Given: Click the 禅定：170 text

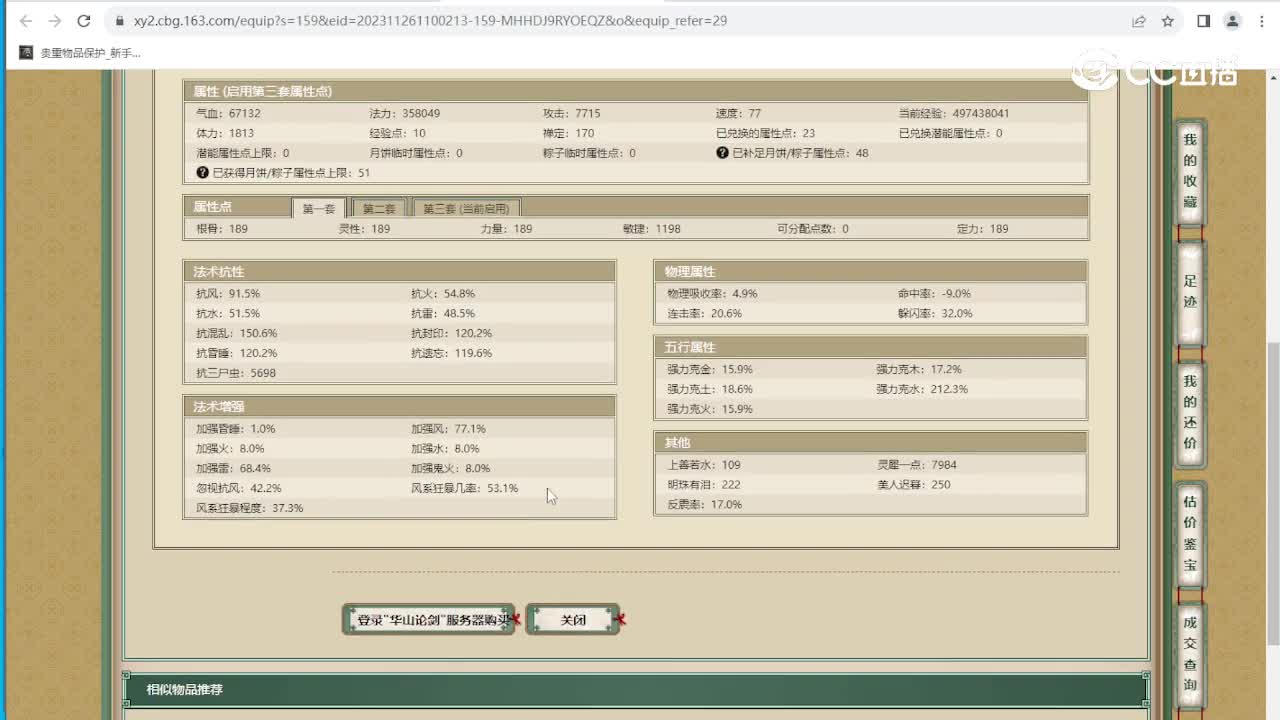Looking at the screenshot, I should 569,133.
